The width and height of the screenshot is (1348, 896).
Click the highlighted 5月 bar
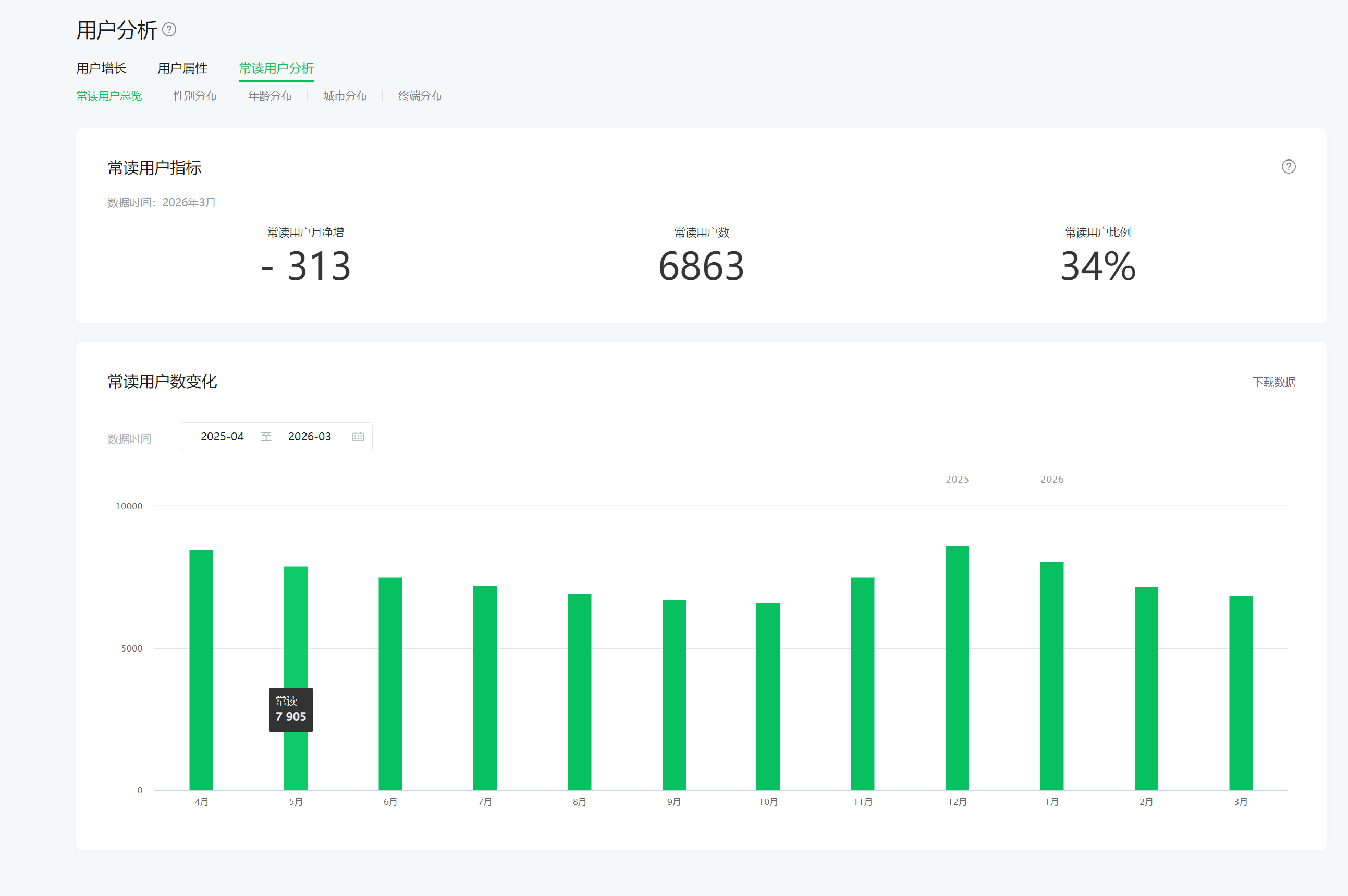click(x=296, y=629)
